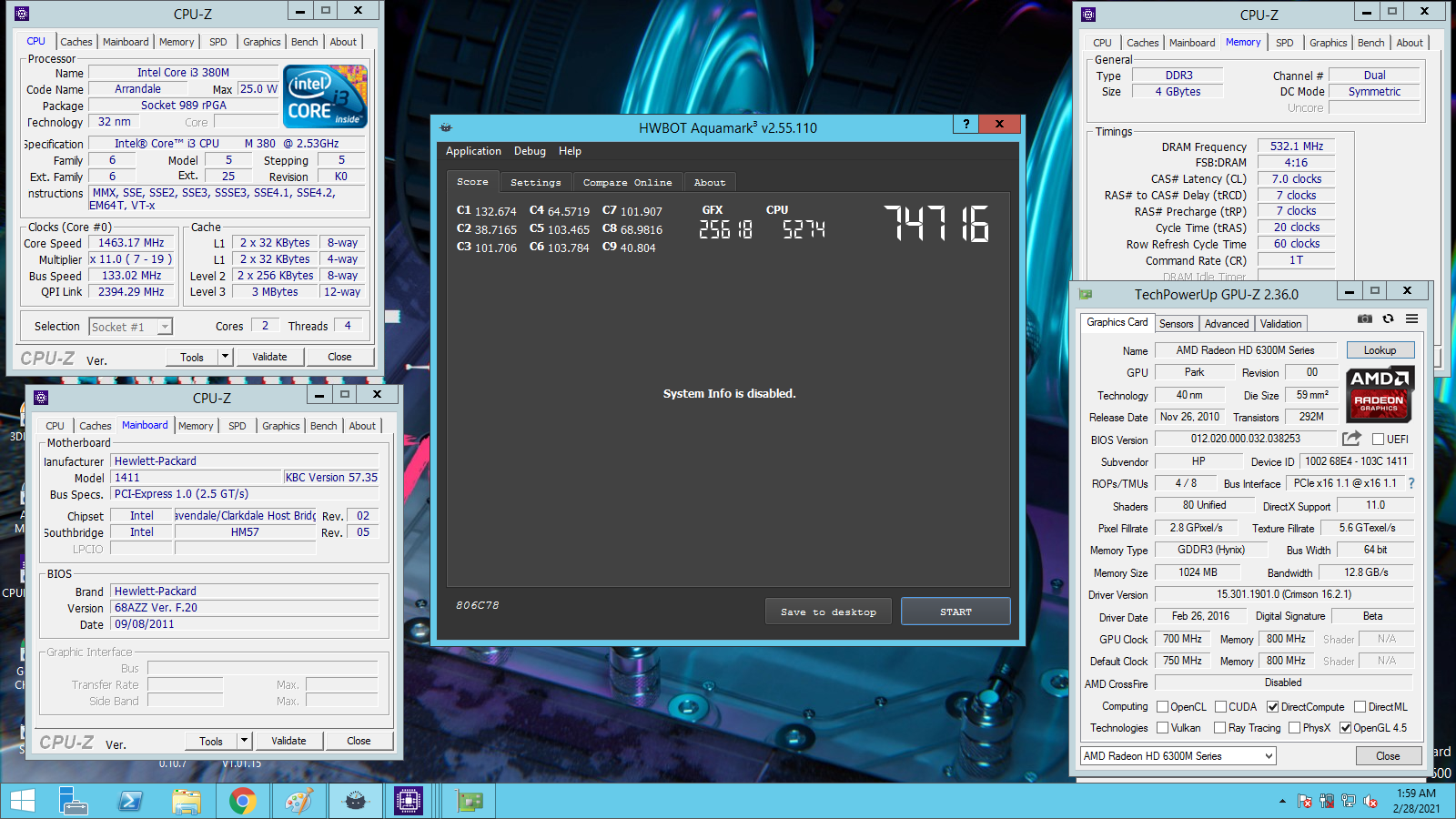This screenshot has height=819, width=1456.
Task: Click the AMD Radeon Graphics logo
Action: click(x=1380, y=395)
